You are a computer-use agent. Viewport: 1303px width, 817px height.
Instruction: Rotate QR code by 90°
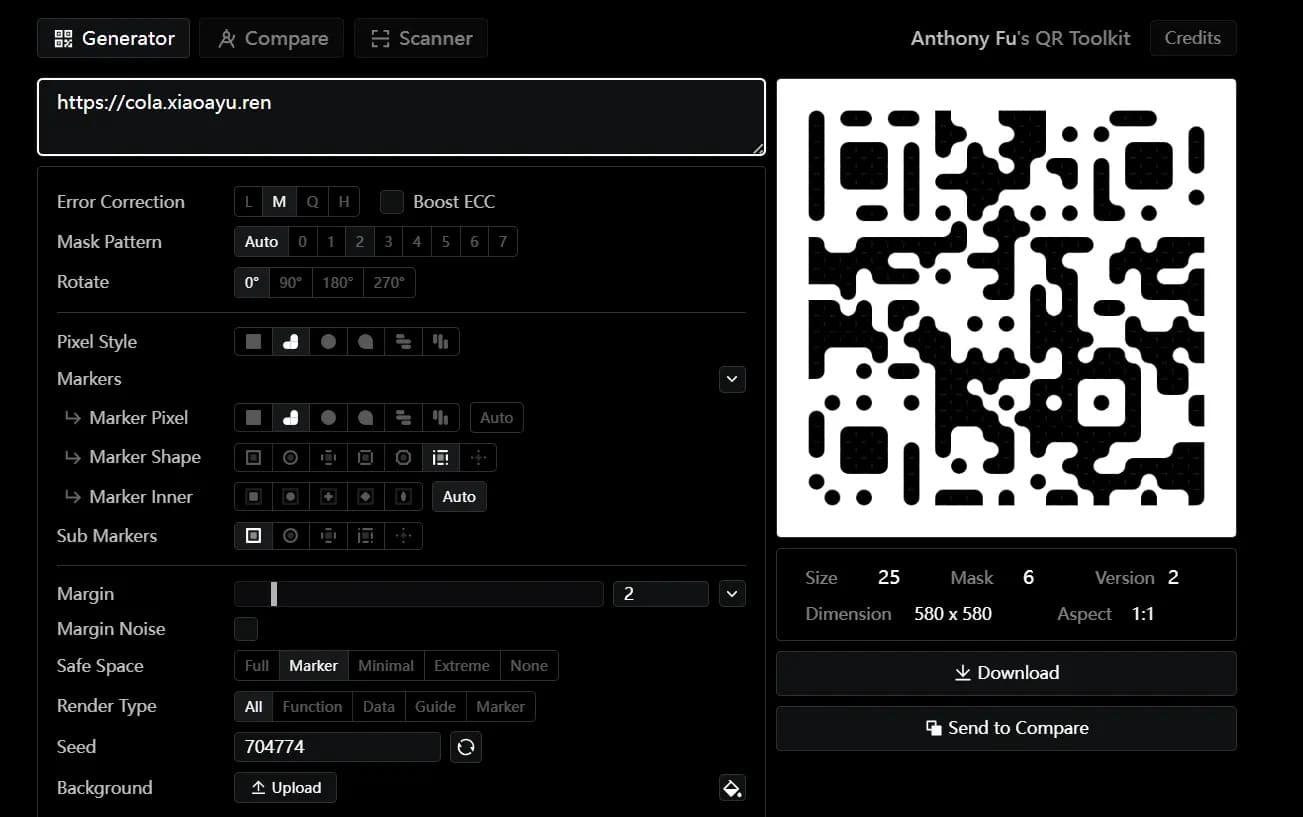(290, 282)
